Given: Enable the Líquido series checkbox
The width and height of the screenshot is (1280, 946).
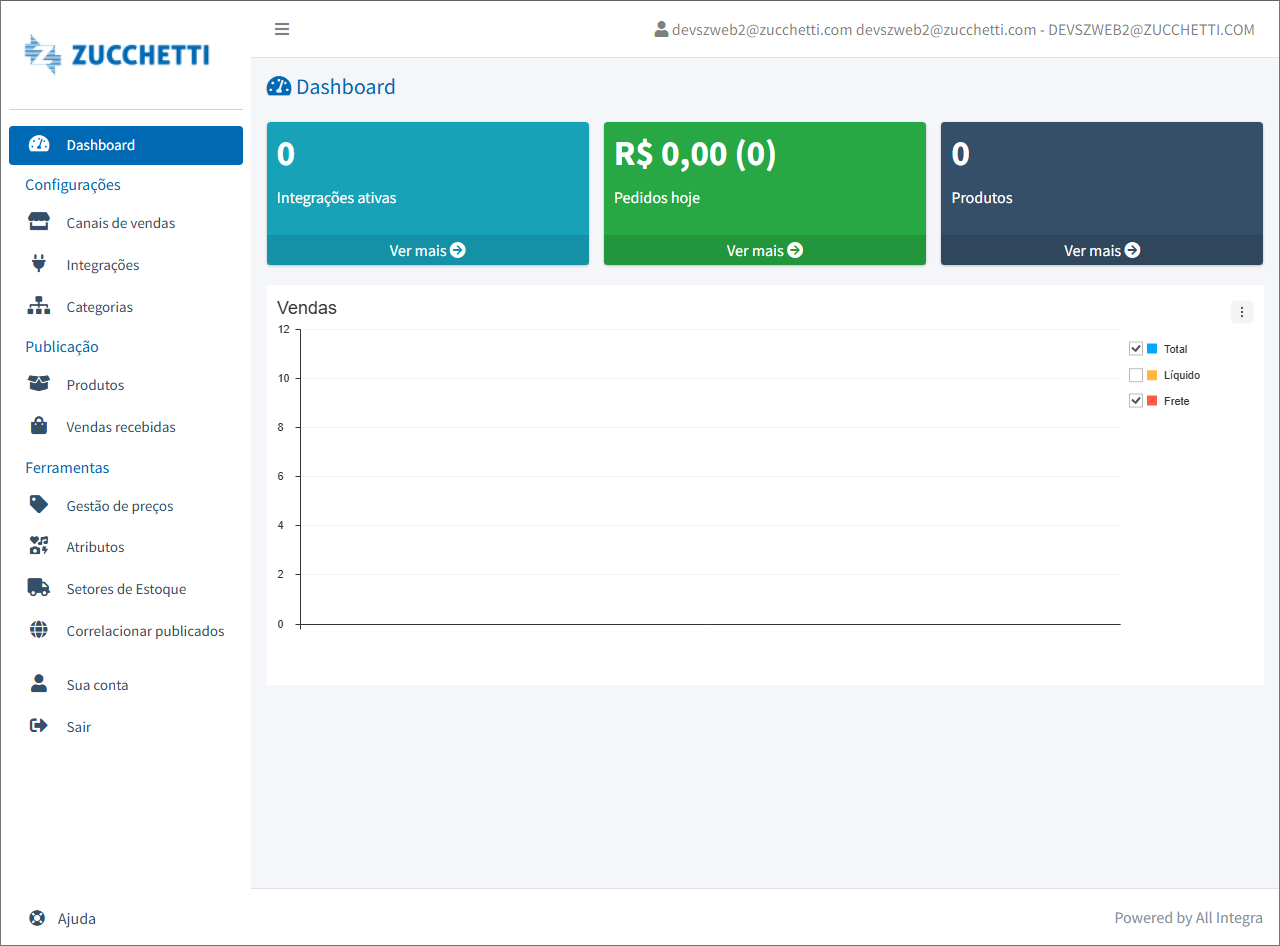Looking at the screenshot, I should tap(1136, 375).
